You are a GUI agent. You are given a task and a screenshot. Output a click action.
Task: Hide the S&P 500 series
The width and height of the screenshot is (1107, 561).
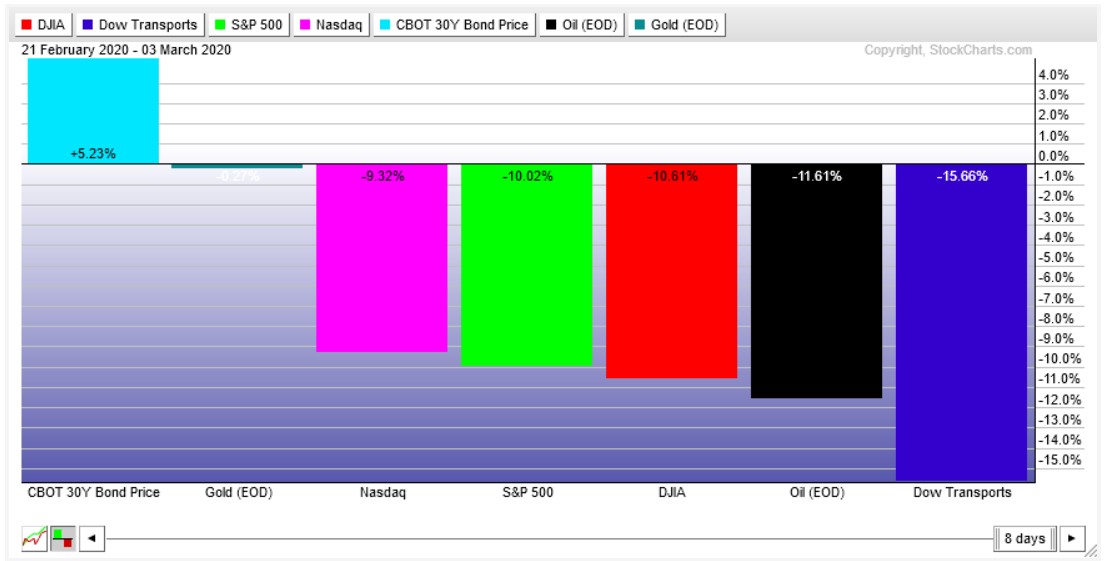(x=249, y=25)
